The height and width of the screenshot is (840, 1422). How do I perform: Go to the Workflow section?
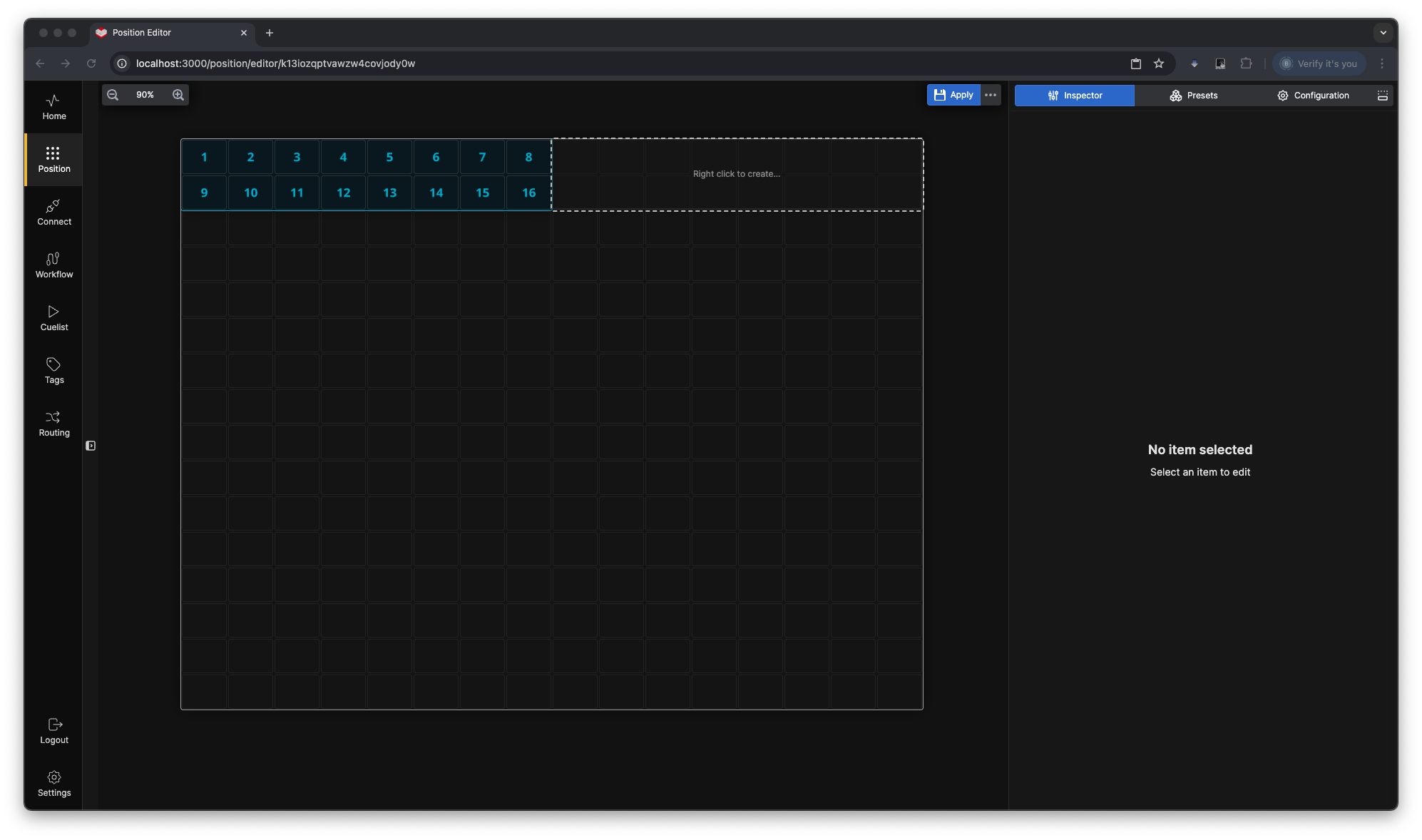pyautogui.click(x=53, y=265)
